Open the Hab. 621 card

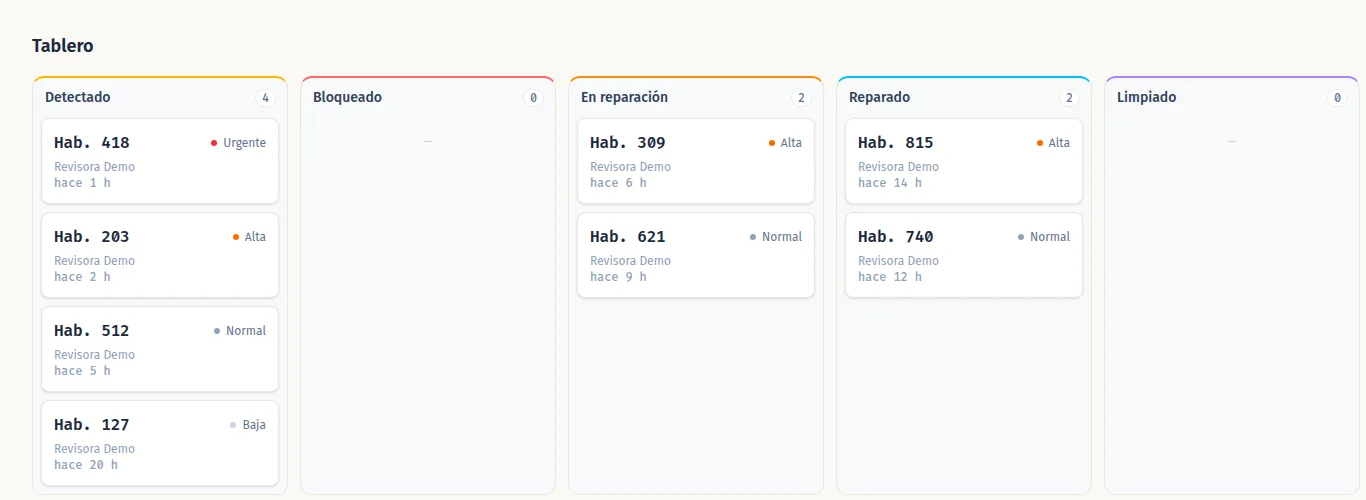[696, 255]
